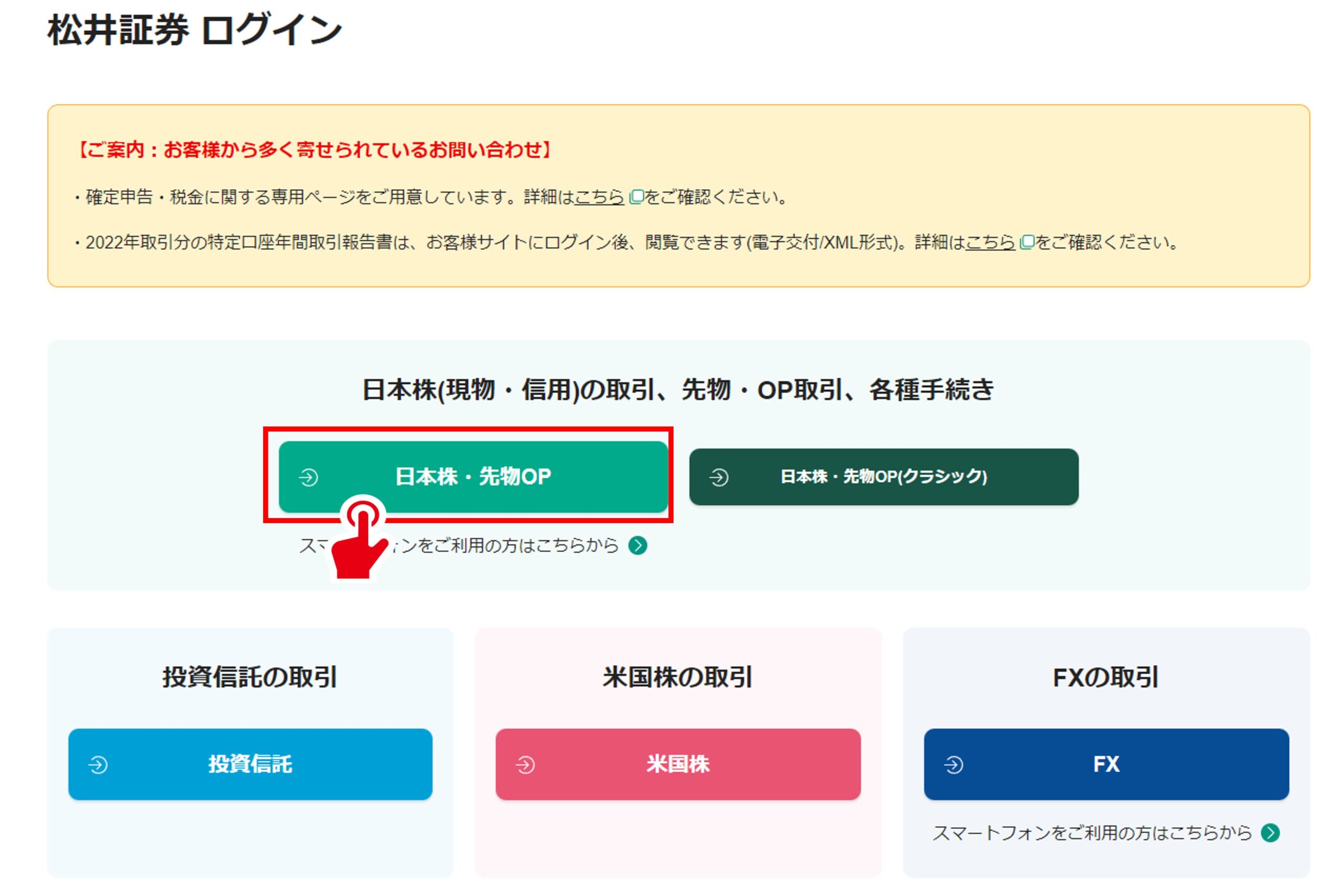Click external-link icon after 確定申告 こちら link
This screenshot has height=896, width=1342.
[x=636, y=197]
